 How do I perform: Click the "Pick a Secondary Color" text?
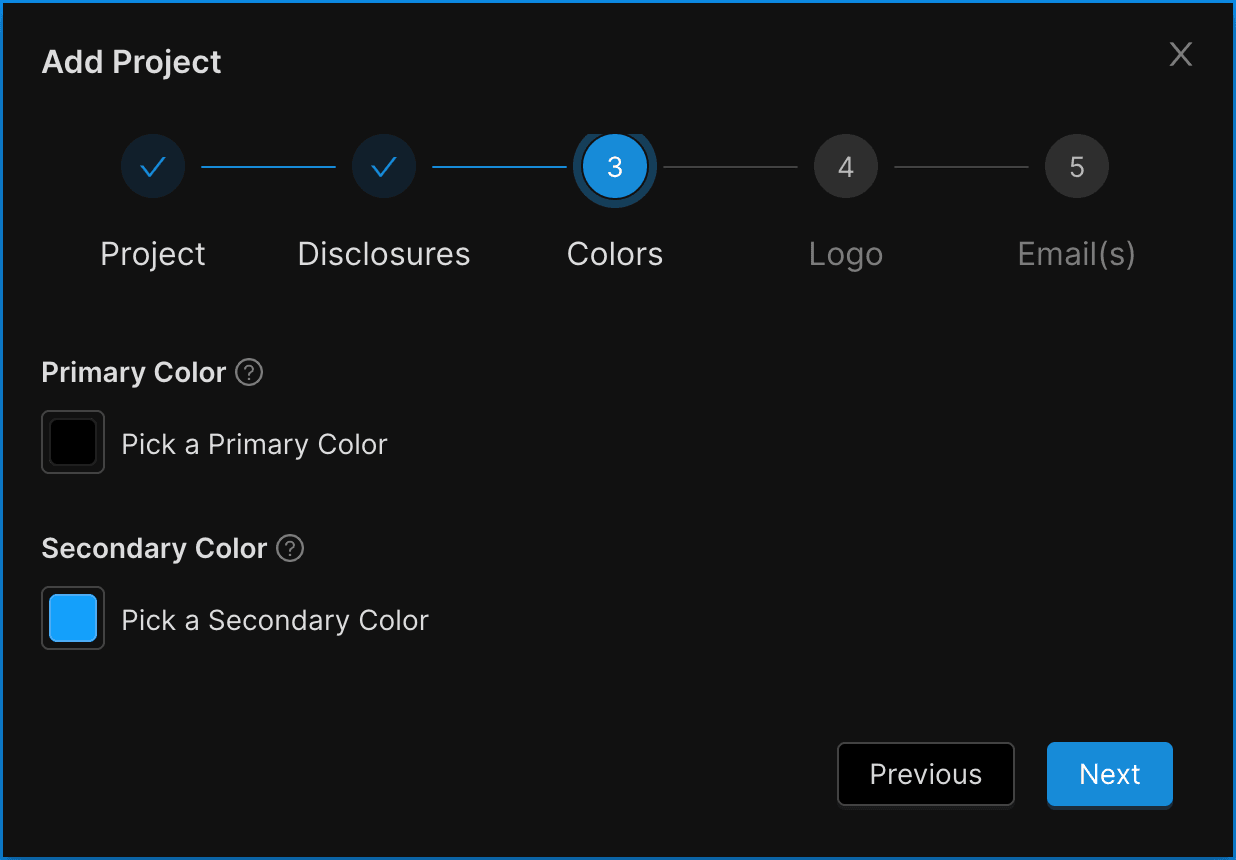[x=275, y=620]
